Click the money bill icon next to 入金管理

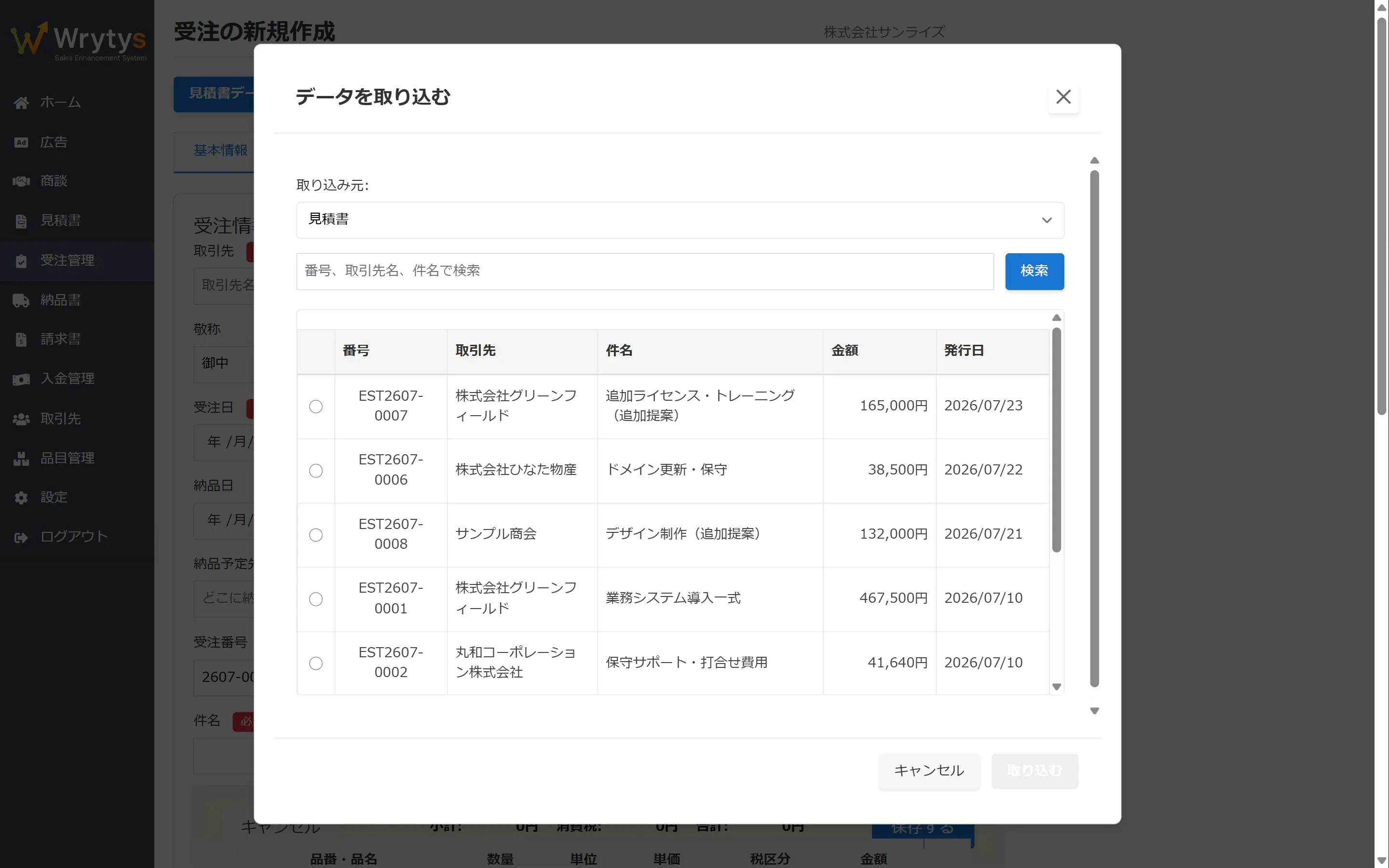pos(21,380)
